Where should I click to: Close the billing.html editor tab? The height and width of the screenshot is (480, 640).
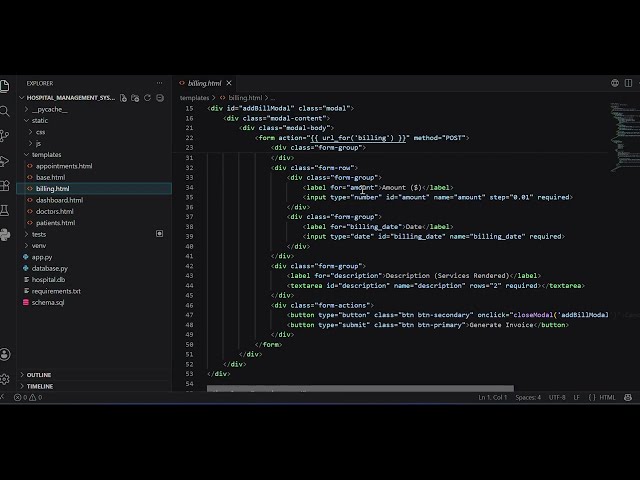229,83
